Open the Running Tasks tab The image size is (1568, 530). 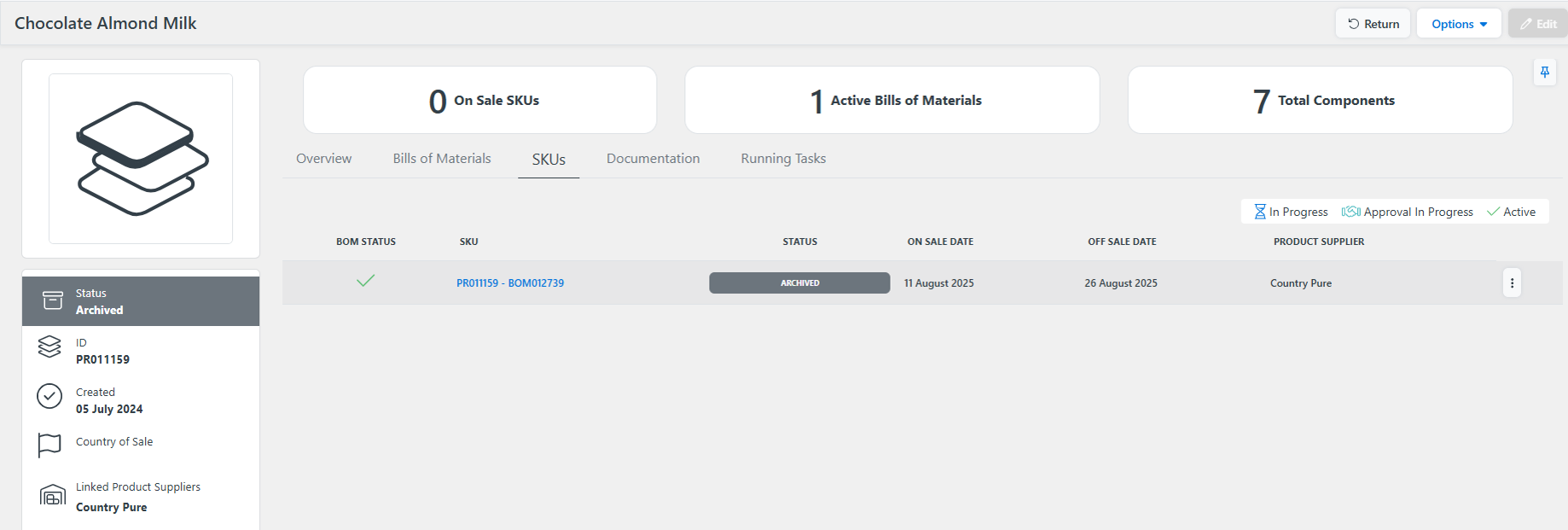pyautogui.click(x=783, y=159)
